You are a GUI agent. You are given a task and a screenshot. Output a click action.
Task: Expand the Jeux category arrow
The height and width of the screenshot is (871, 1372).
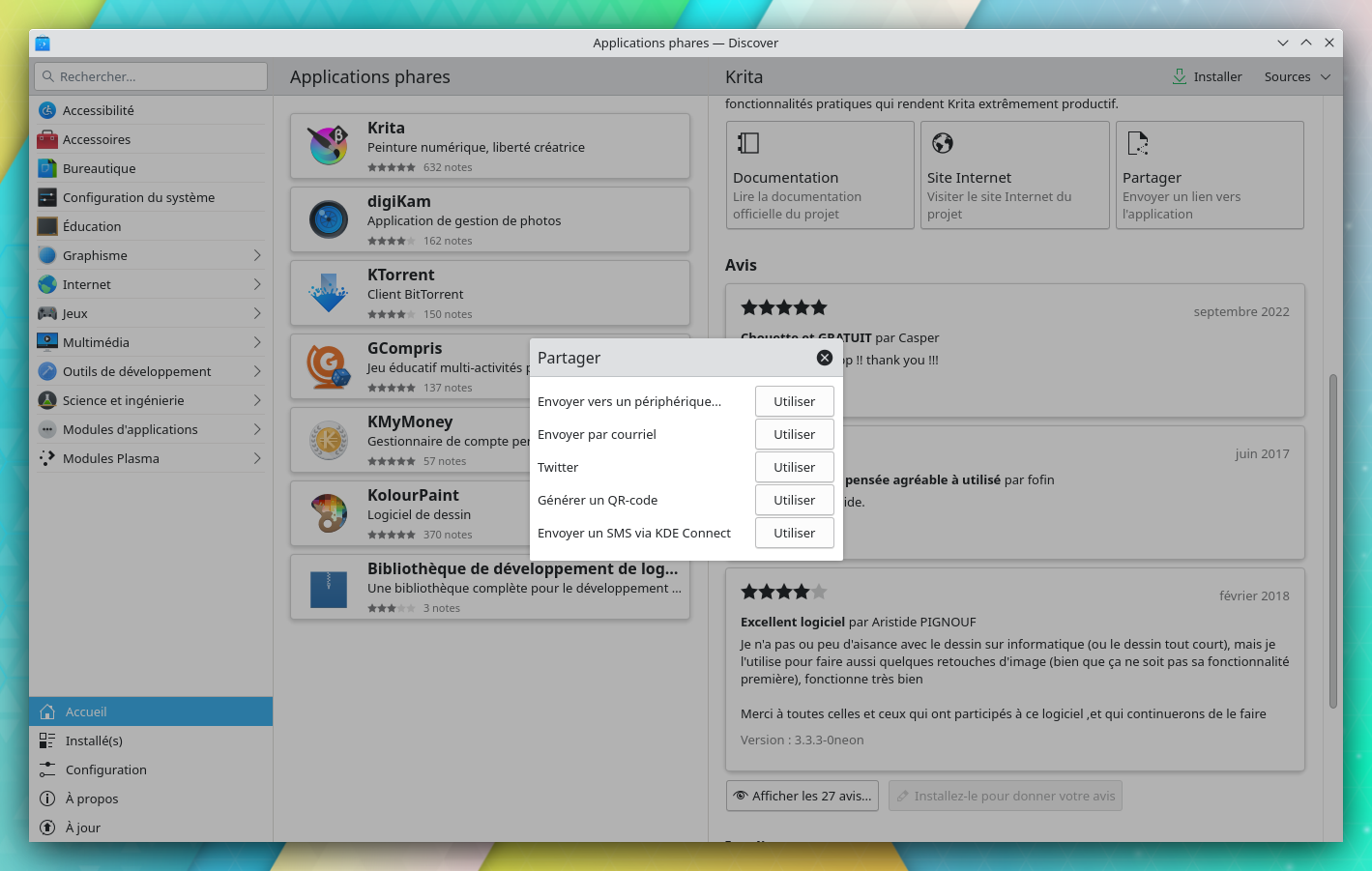[257, 313]
